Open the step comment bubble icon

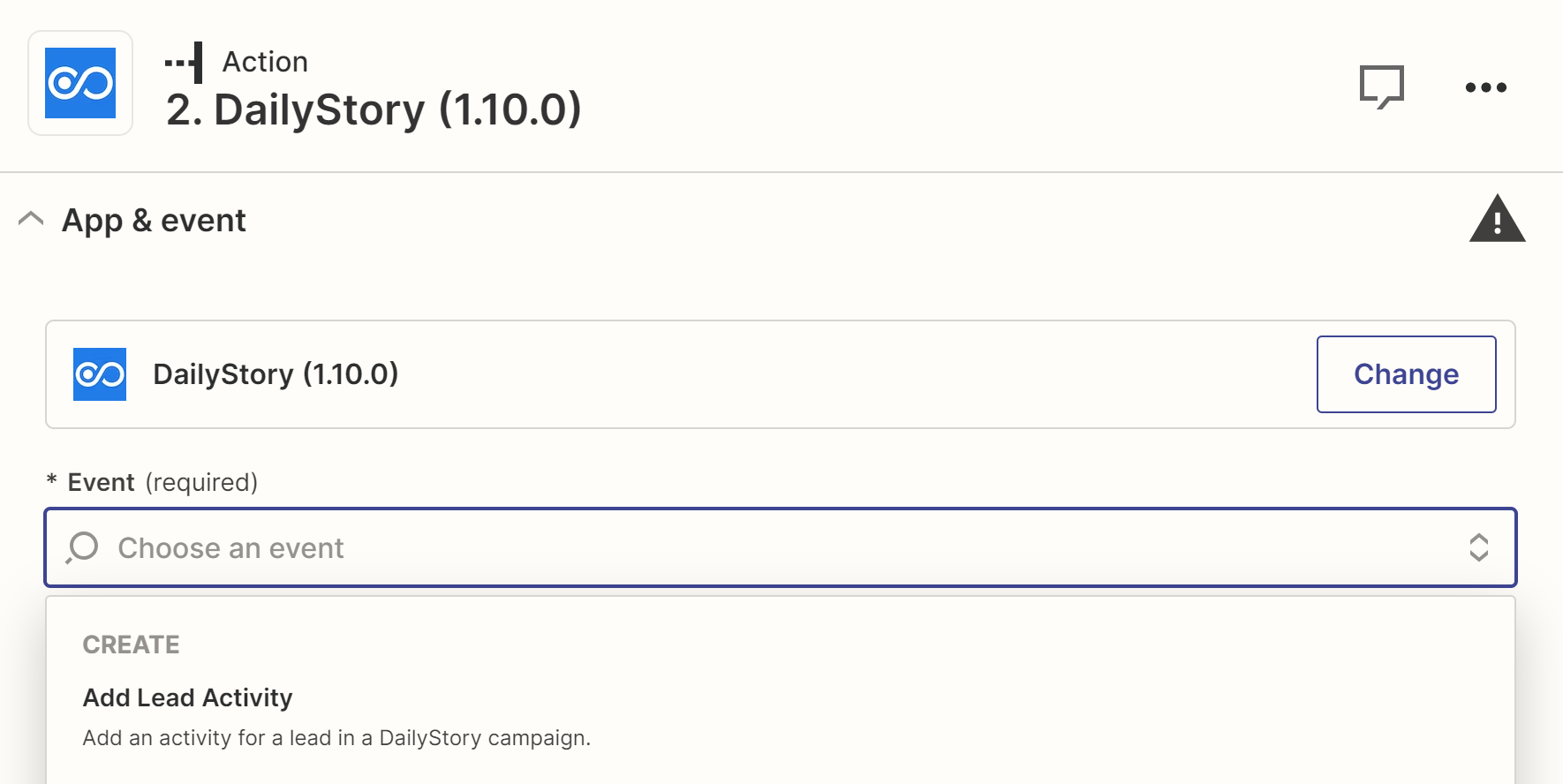1381,87
